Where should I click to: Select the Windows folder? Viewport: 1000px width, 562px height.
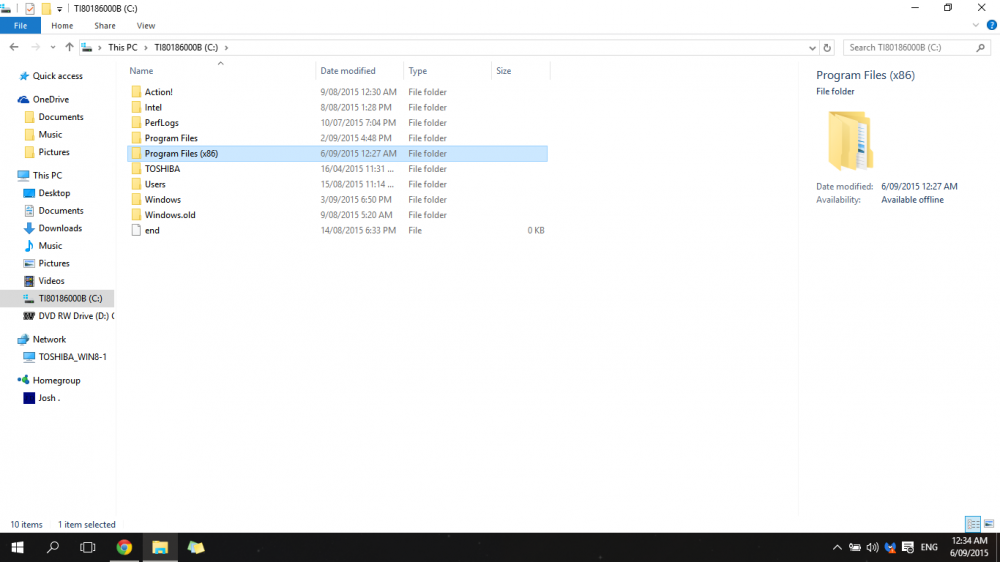pyautogui.click(x=163, y=199)
